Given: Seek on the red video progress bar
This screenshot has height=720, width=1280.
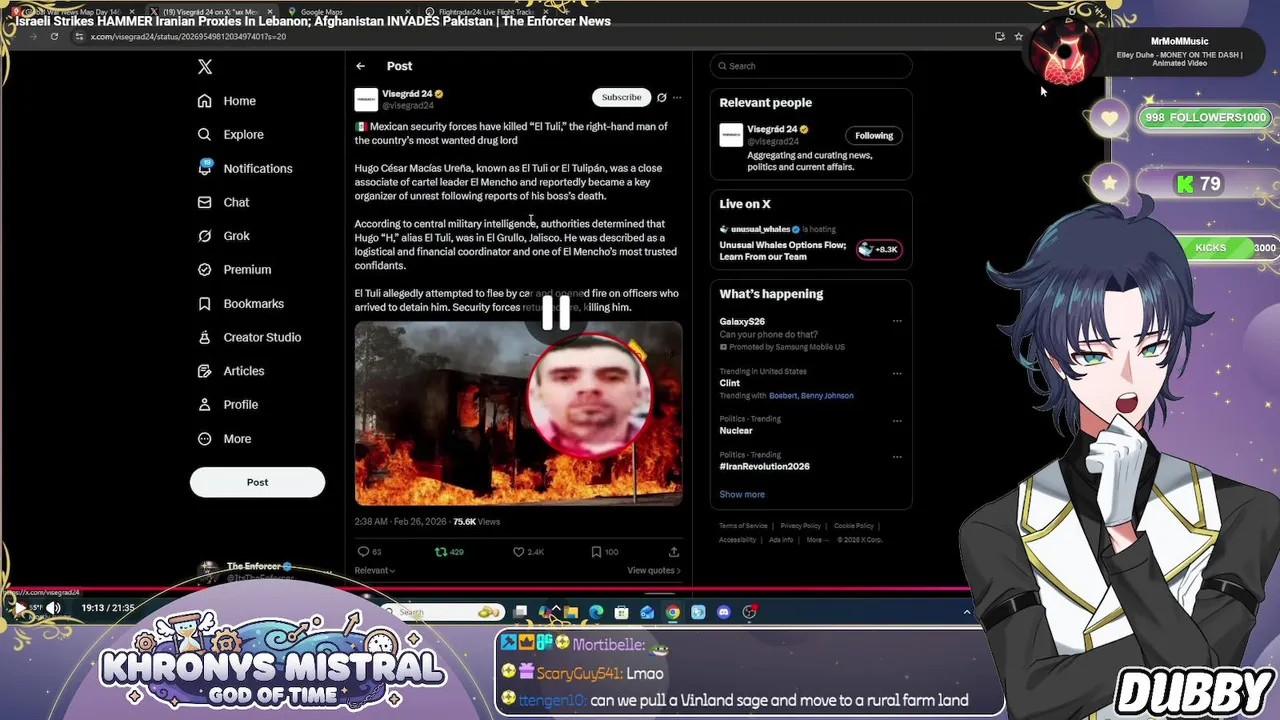Looking at the screenshot, I should 485,589.
